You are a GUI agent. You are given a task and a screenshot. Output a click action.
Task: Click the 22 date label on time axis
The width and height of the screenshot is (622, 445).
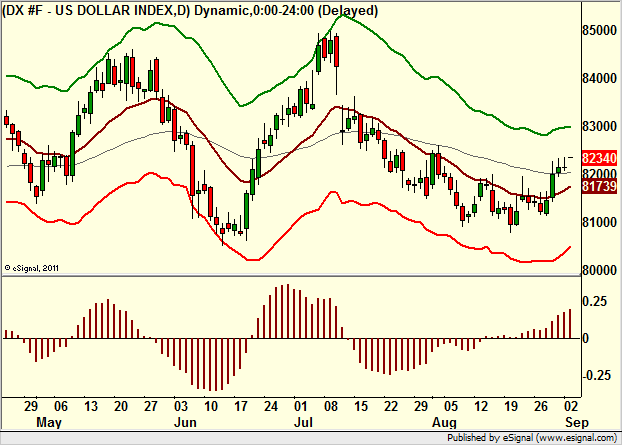391,406
